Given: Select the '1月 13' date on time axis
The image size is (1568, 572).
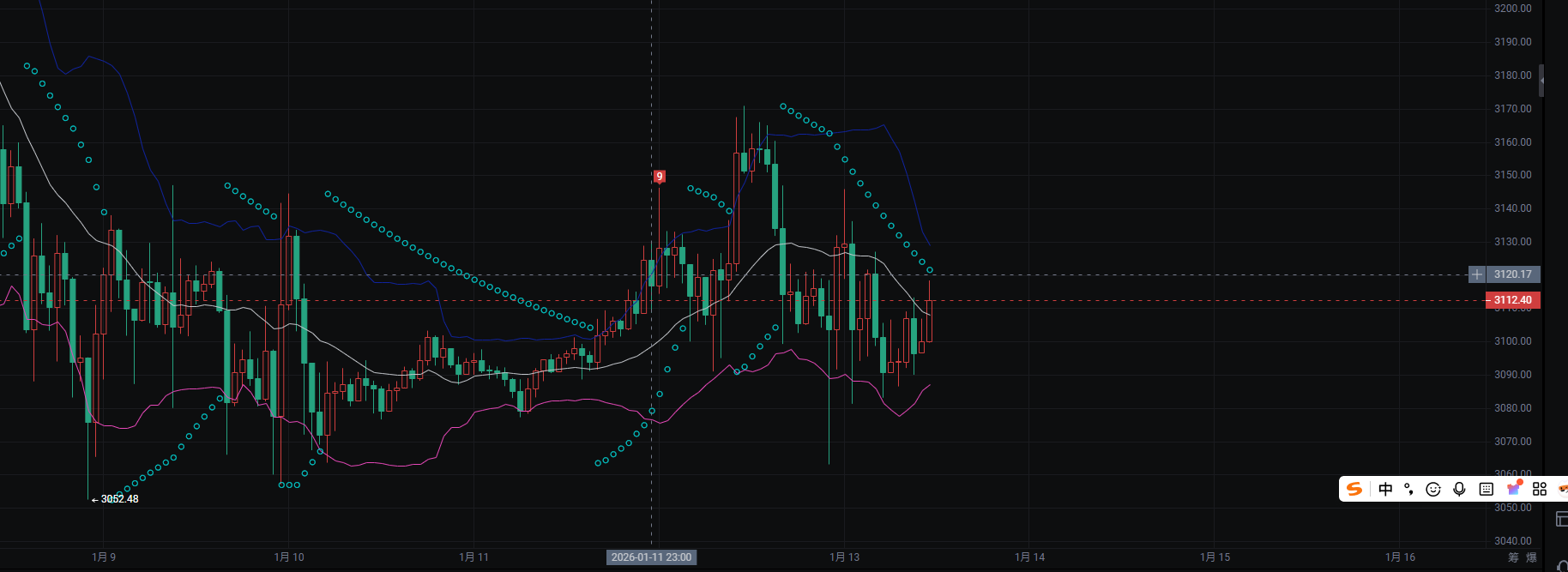Looking at the screenshot, I should 844,557.
